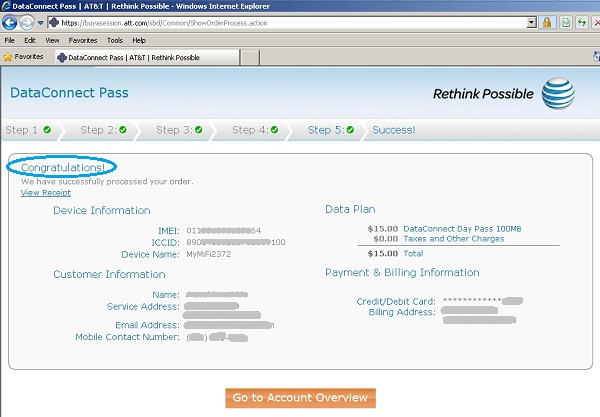Click the security lock icon
600x417 pixels.
(x=547, y=23)
